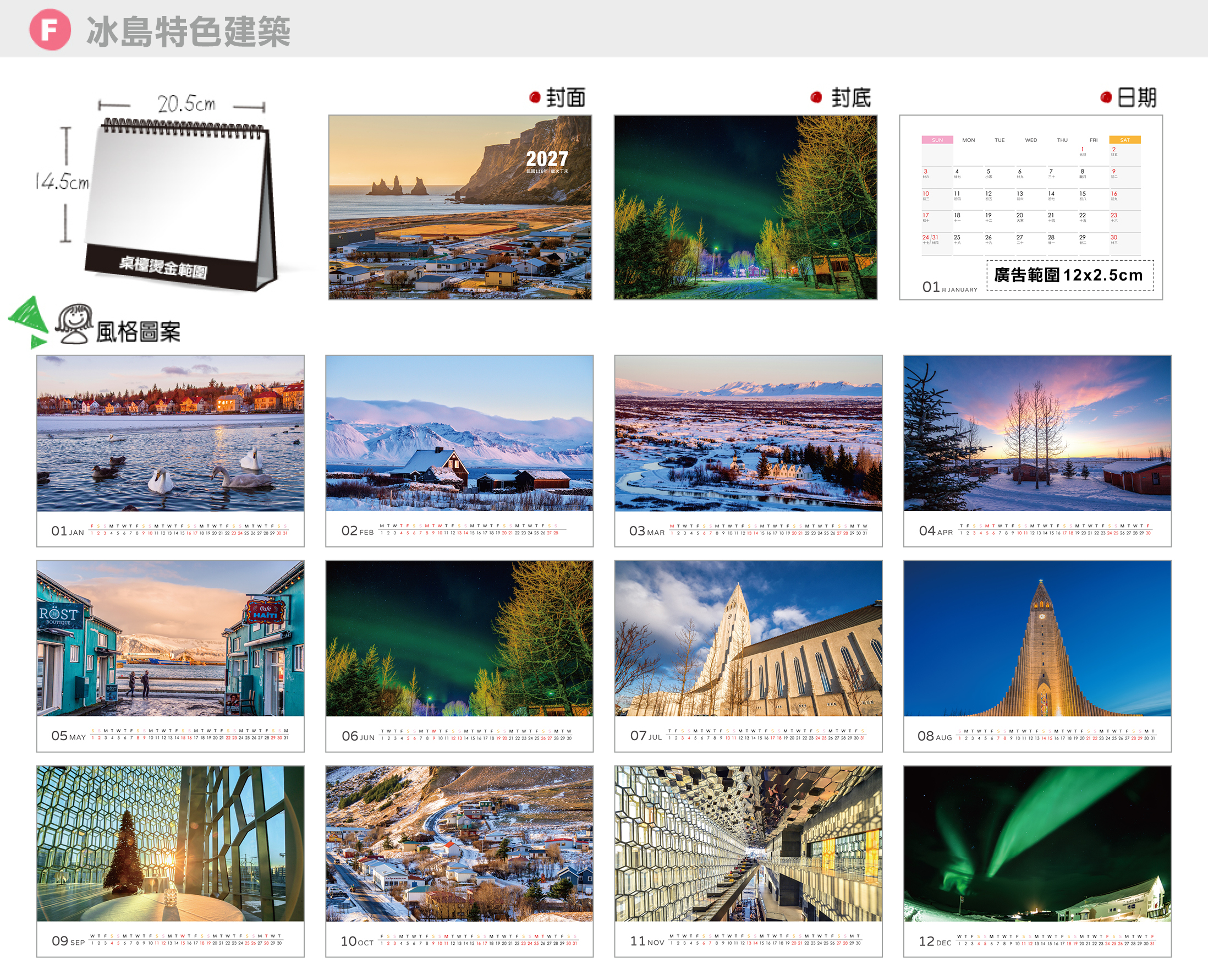Open the back cover aurora forest photo
The height and width of the screenshot is (980, 1208).
pyautogui.click(x=745, y=207)
